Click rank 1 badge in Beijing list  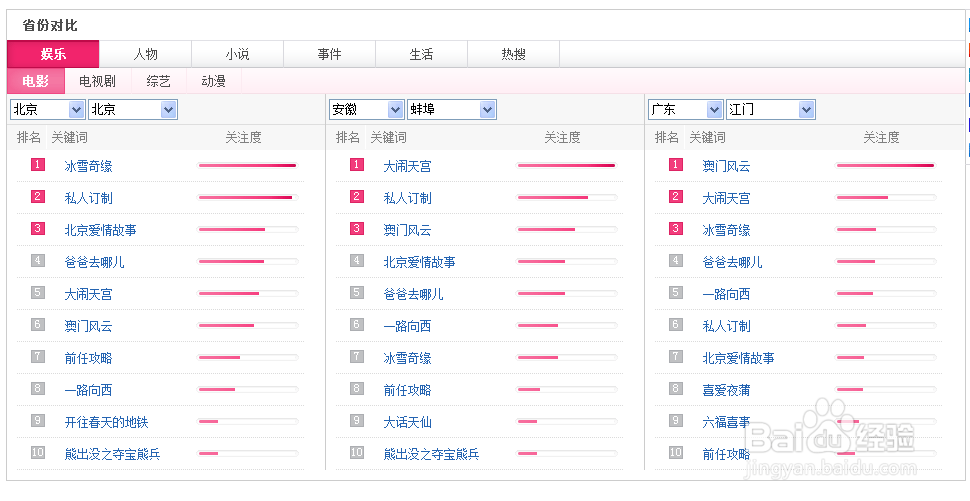coord(38,165)
